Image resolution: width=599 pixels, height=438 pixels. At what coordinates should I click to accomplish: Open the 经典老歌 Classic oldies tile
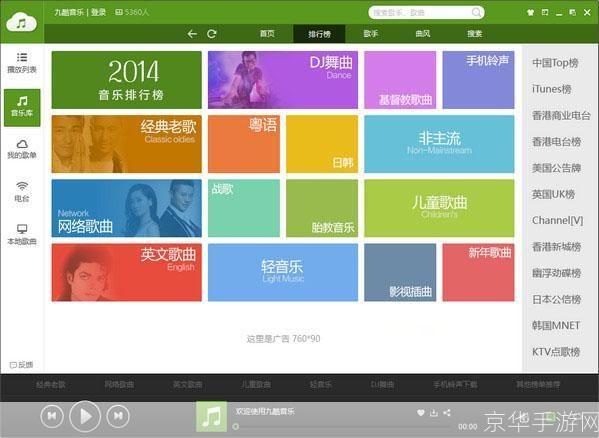click(126, 144)
